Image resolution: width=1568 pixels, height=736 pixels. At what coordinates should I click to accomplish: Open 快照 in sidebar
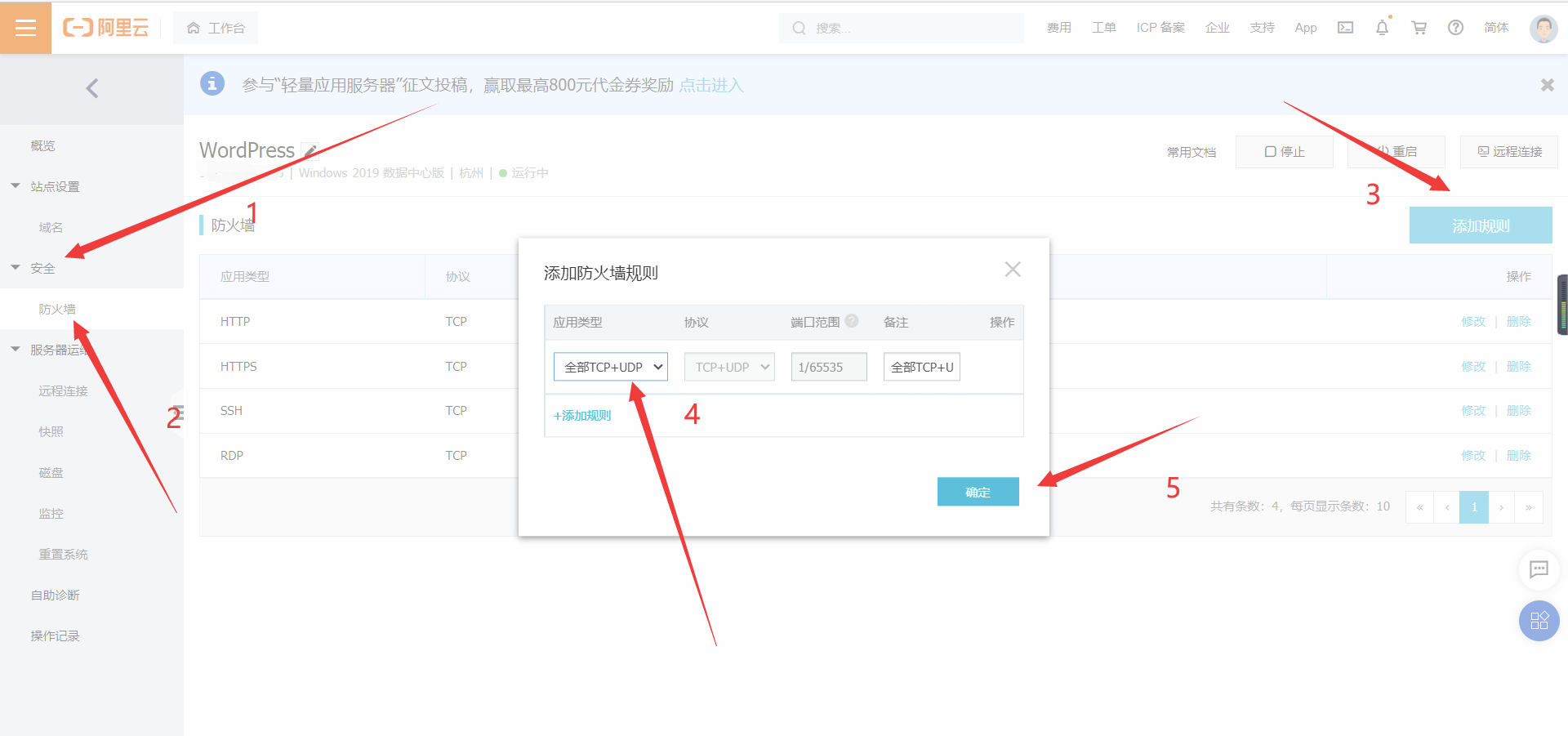51,432
